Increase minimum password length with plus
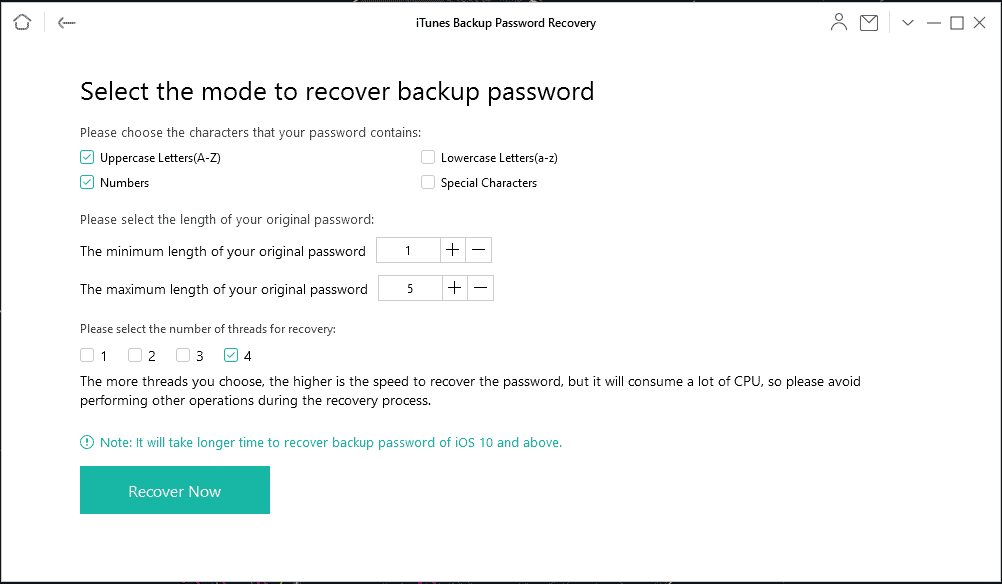 click(x=453, y=250)
